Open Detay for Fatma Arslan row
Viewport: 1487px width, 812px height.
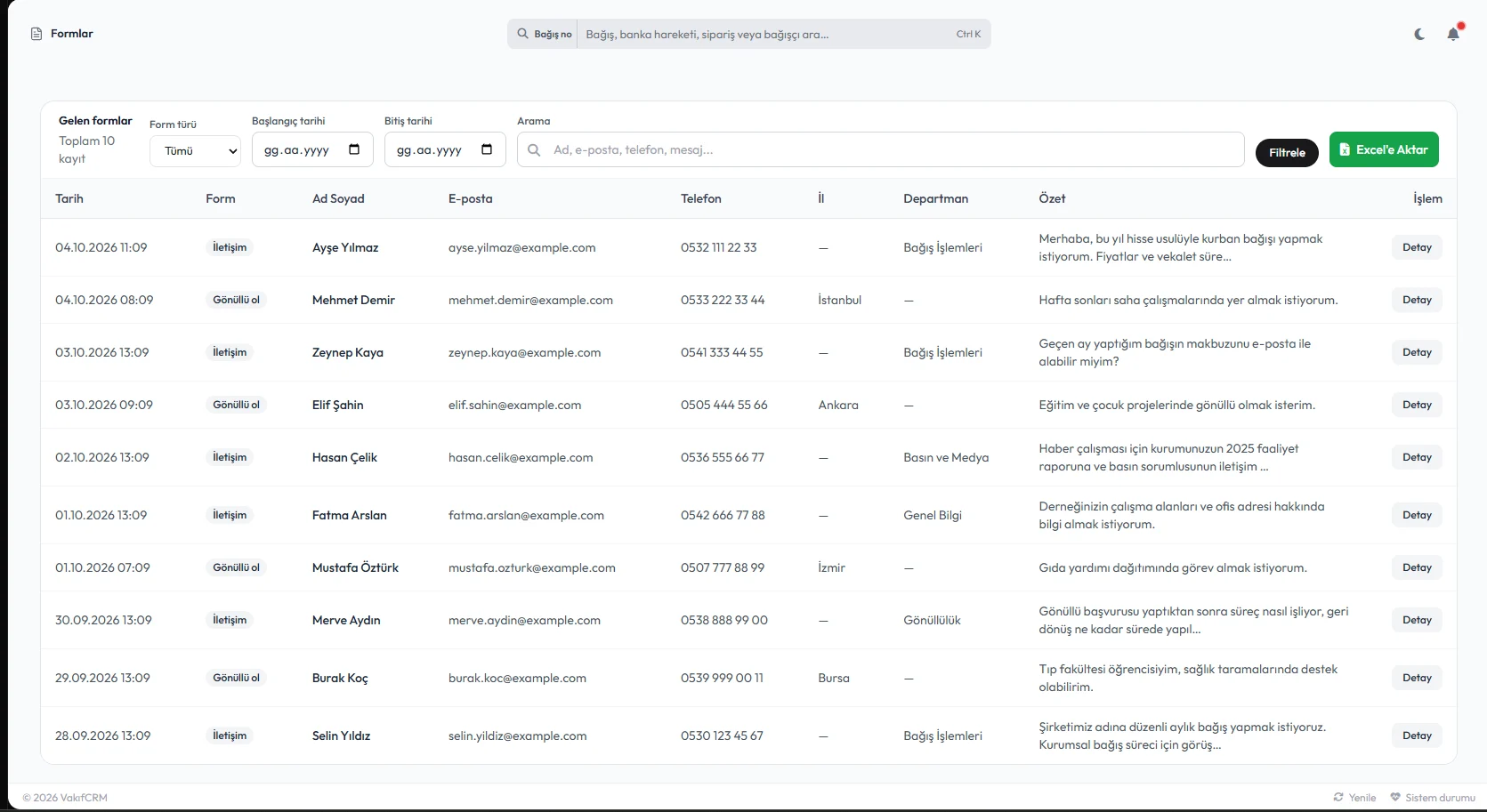[1417, 515]
